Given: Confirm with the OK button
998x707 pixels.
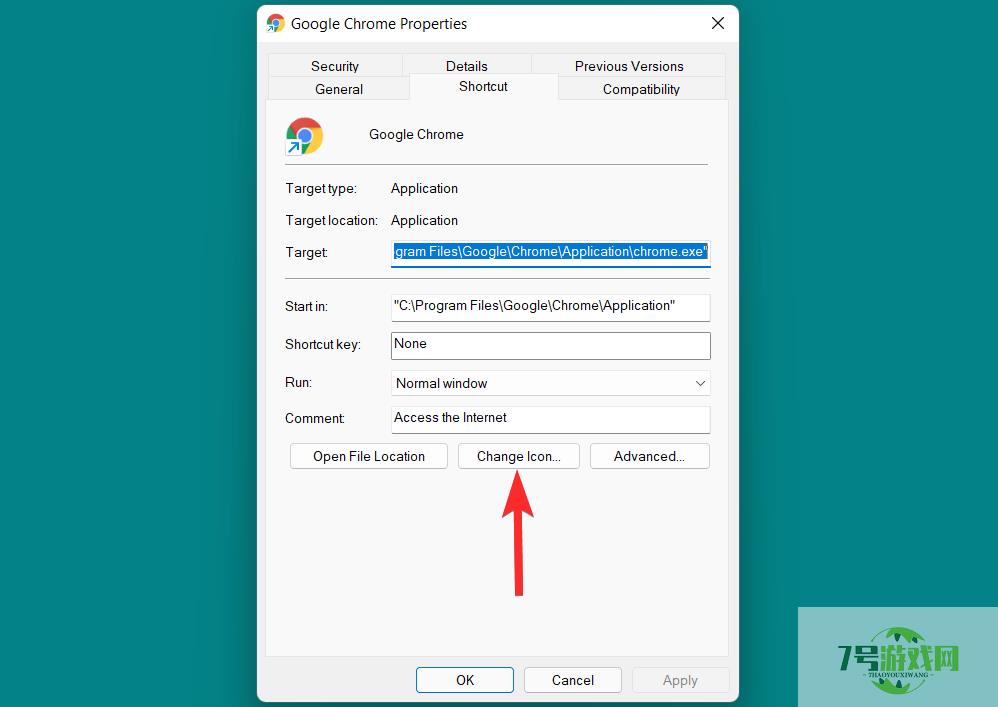Looking at the screenshot, I should tap(465, 680).
